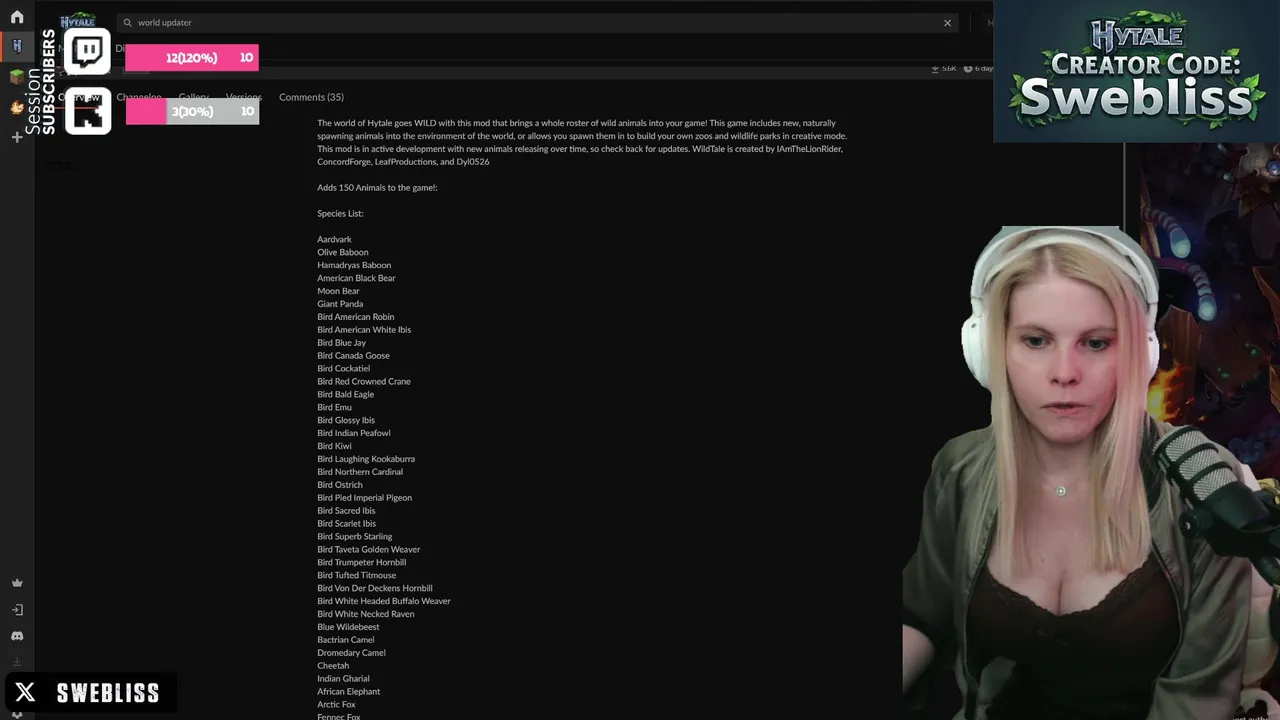Click the 'Blue Wildebeest' entry
Screen dimensions: 1280x720
tap(349, 627)
